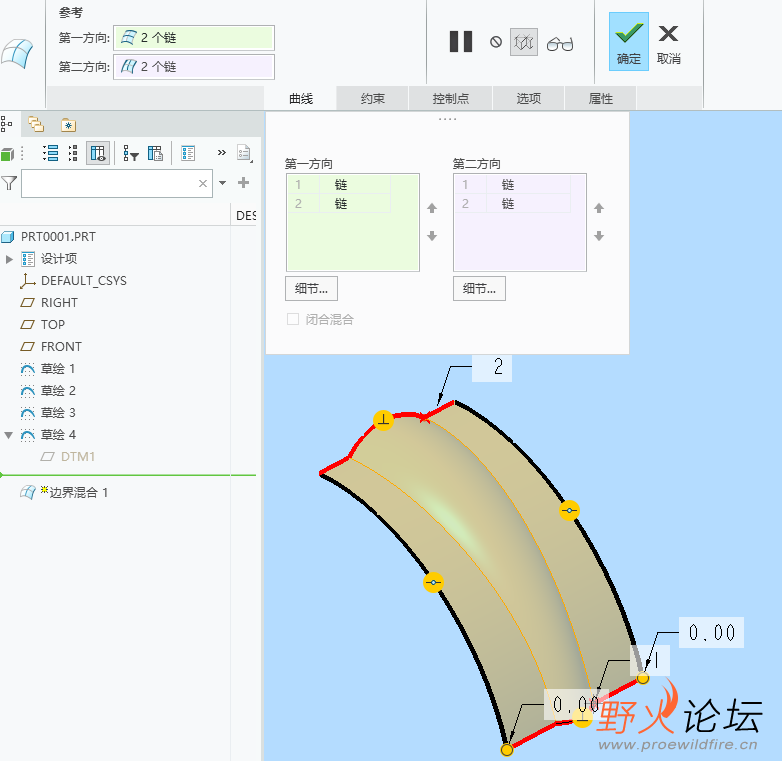The width and height of the screenshot is (782, 761).
Task: Collapse the 草绘 4 tree node
Action: coord(8,435)
